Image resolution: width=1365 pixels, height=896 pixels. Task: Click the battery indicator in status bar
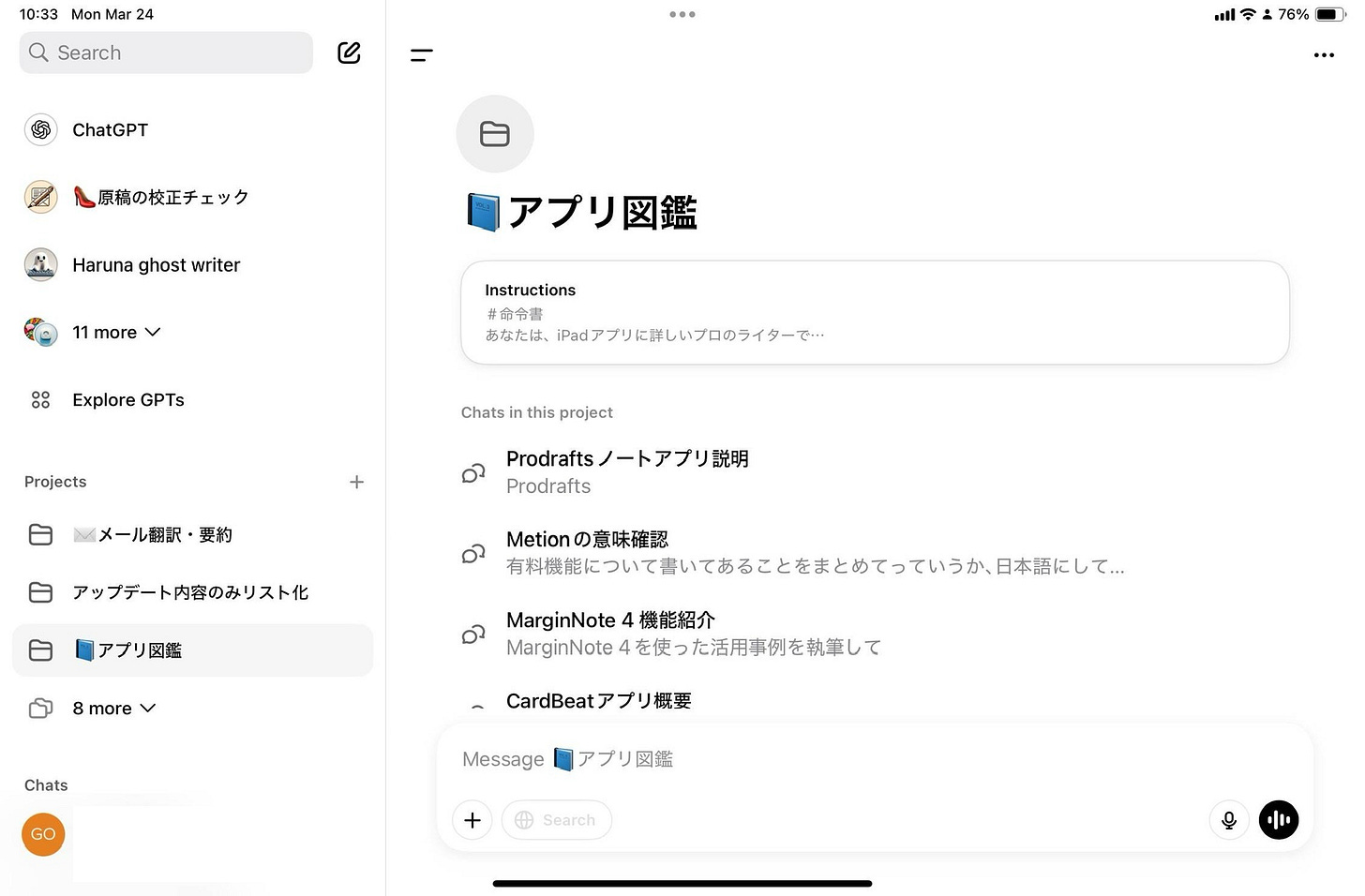coord(1330,14)
